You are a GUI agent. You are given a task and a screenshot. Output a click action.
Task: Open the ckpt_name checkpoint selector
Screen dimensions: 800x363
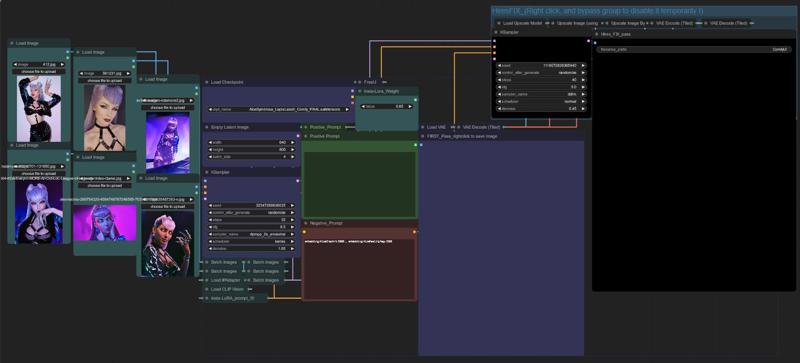[x=279, y=109]
